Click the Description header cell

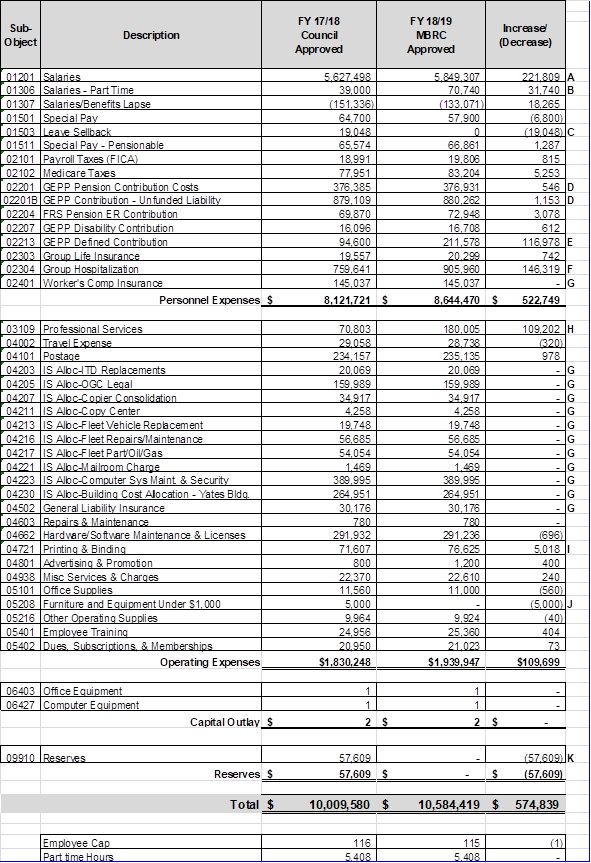151,35
